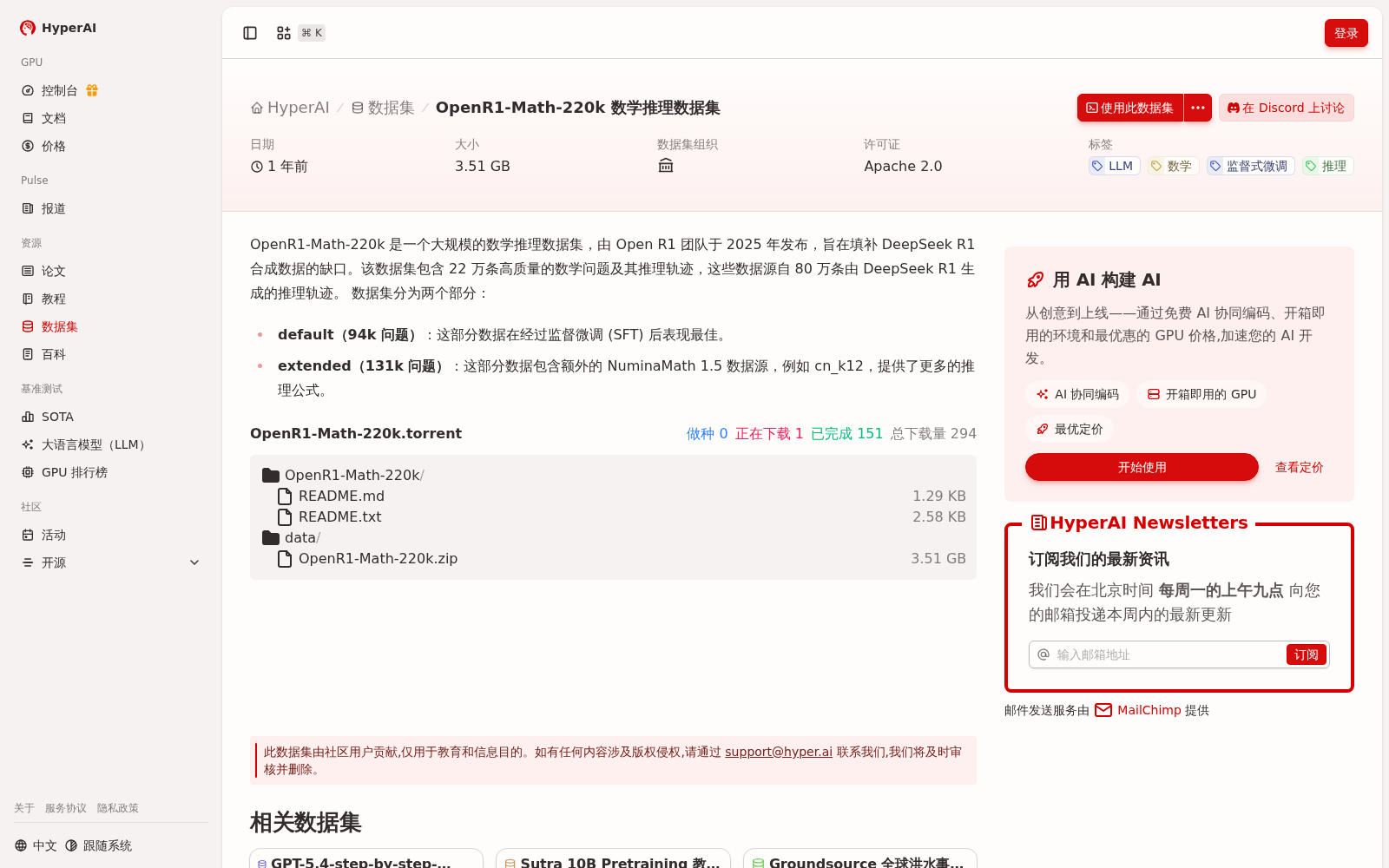Screen dimensions: 1389x868
Task: Click the 服务协议 footer link
Action: (66, 808)
